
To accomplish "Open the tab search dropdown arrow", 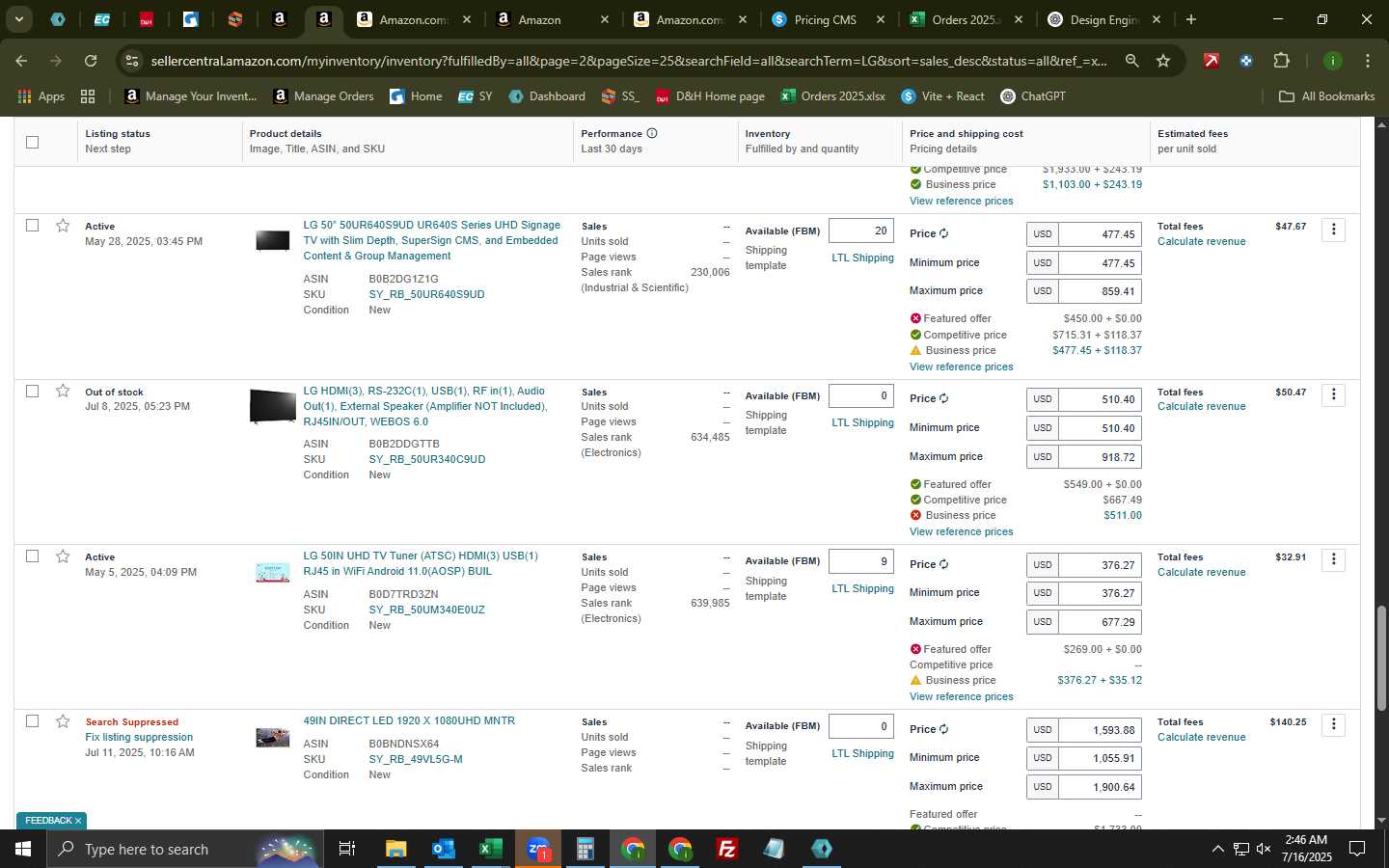I will (x=18, y=19).
